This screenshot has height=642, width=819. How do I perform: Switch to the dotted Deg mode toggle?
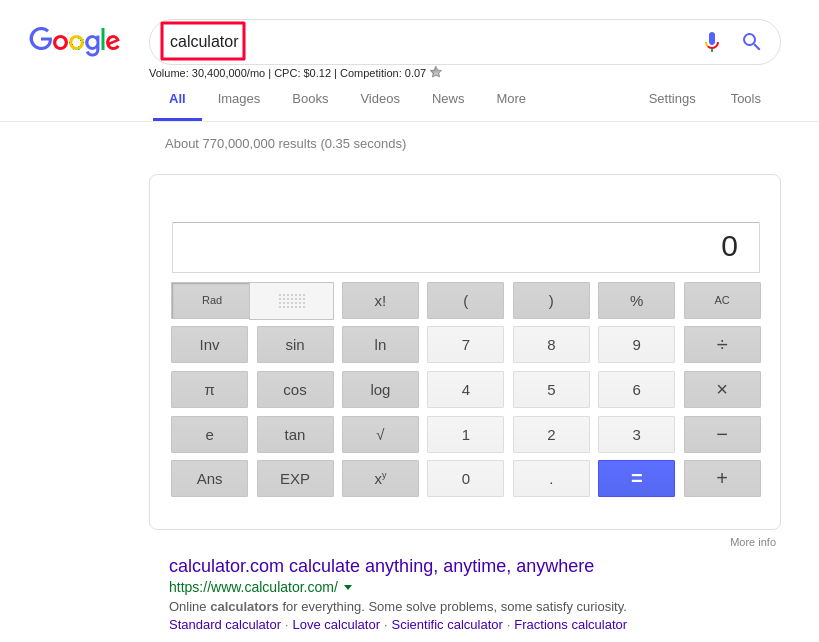click(x=291, y=301)
